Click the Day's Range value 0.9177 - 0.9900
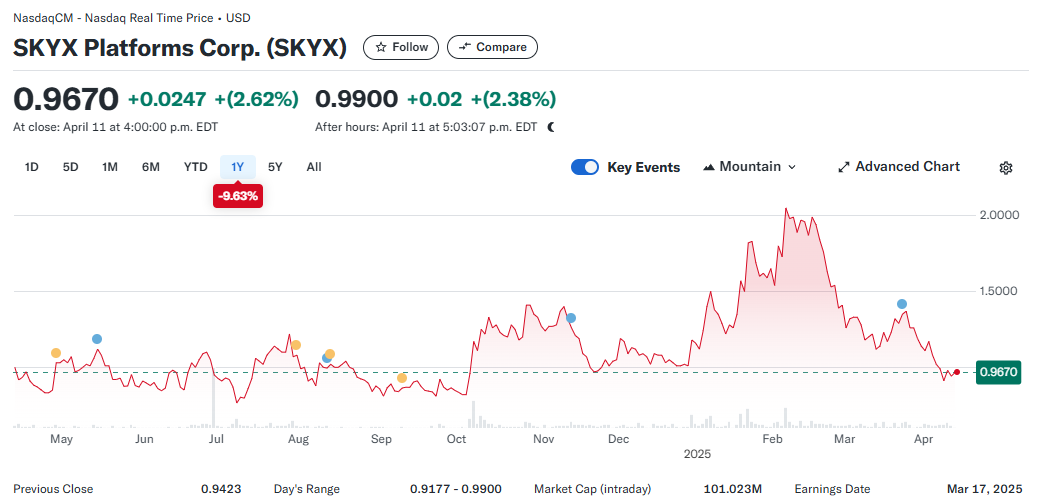The width and height of the screenshot is (1038, 499). pyautogui.click(x=456, y=490)
